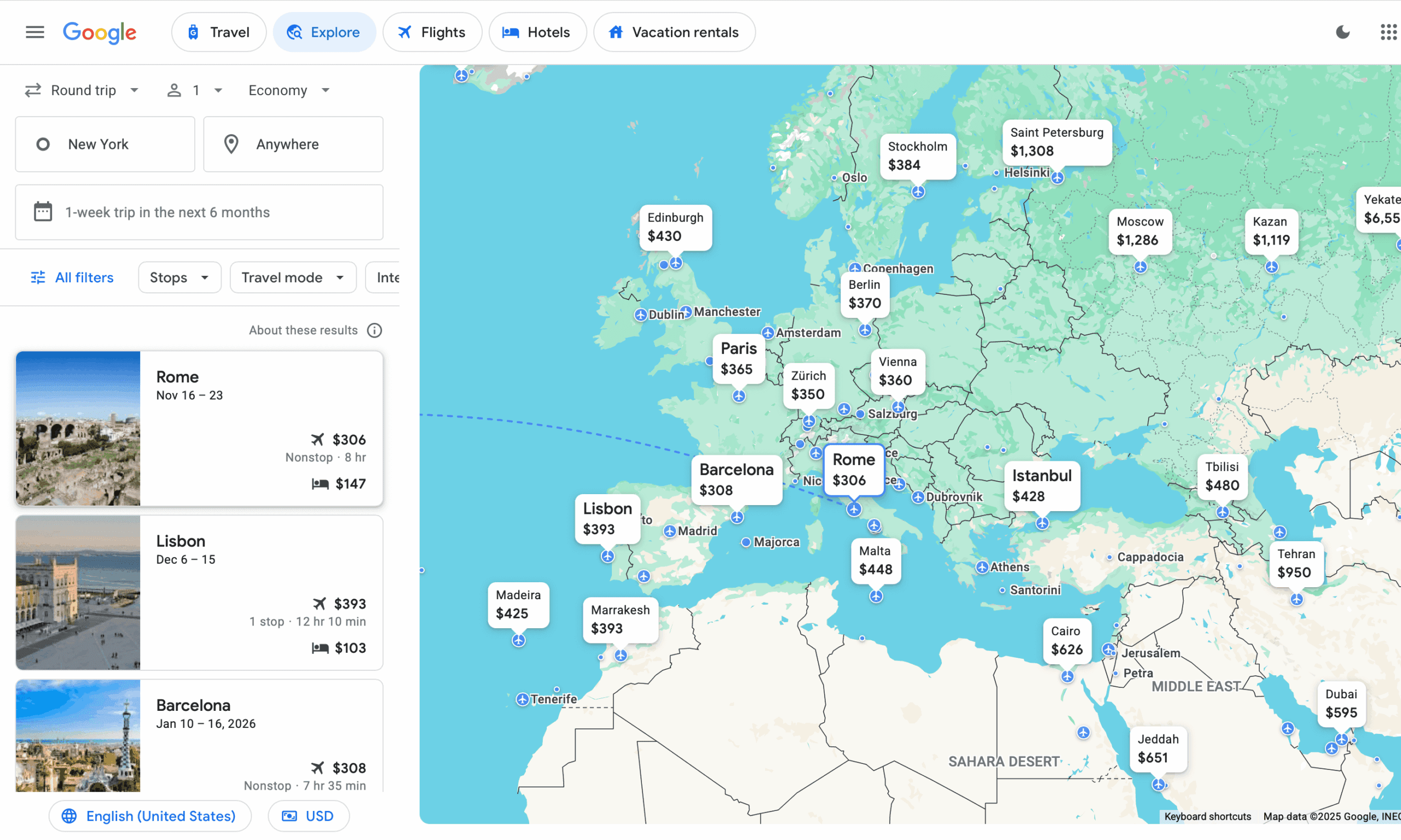Click the Oslo map dot
Image resolution: width=1401 pixels, height=840 pixels.
(x=834, y=178)
